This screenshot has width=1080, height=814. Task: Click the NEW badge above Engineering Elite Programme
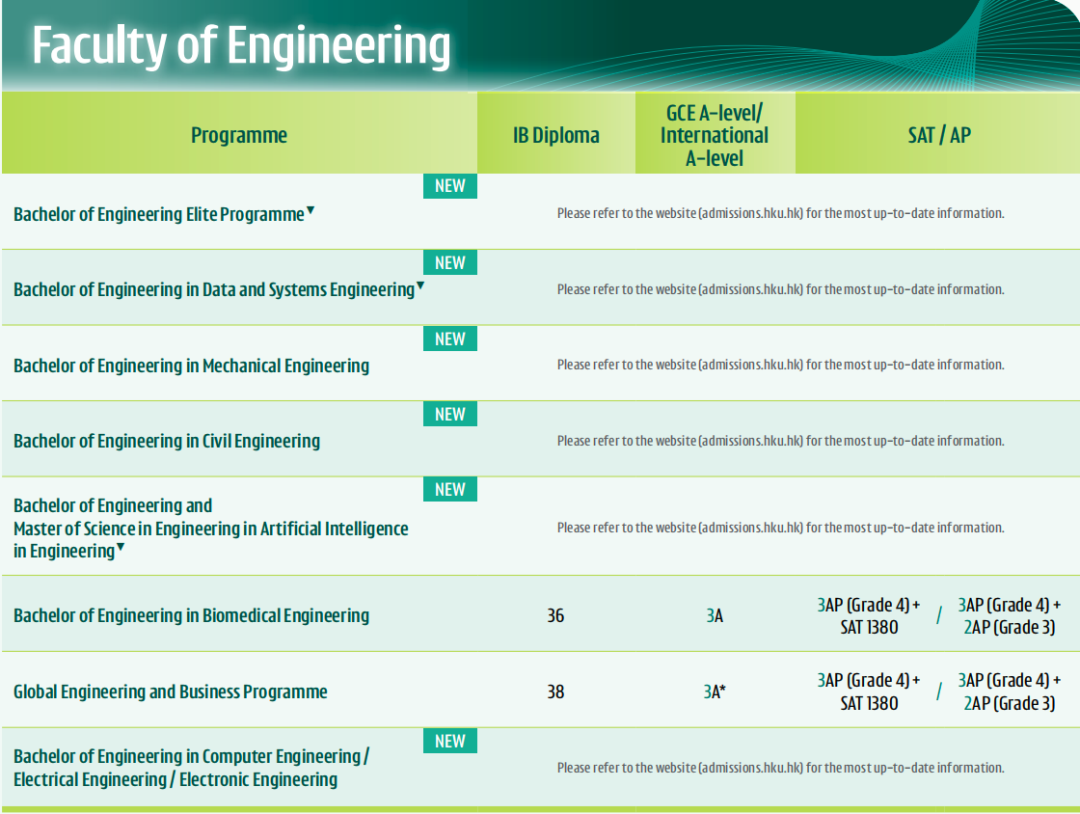(x=450, y=186)
